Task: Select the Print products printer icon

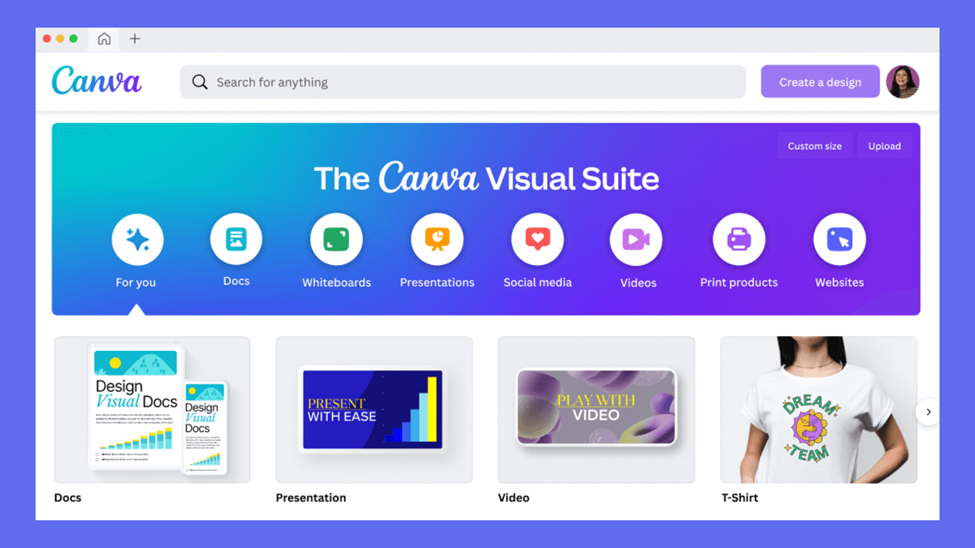Action: point(739,239)
